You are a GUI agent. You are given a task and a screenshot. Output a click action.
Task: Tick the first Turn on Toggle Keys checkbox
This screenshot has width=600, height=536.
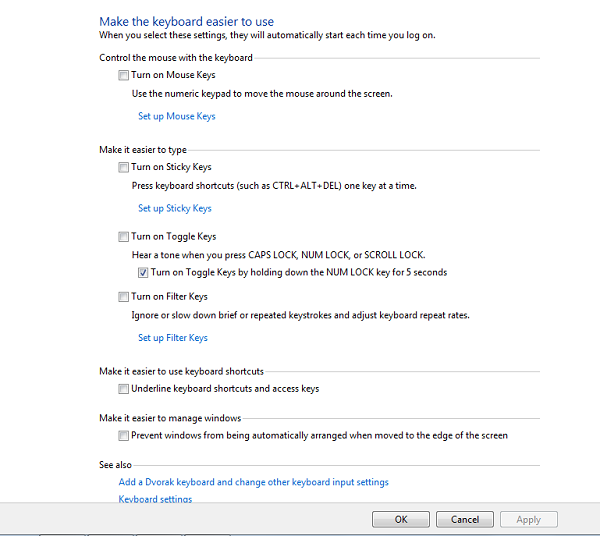(124, 237)
